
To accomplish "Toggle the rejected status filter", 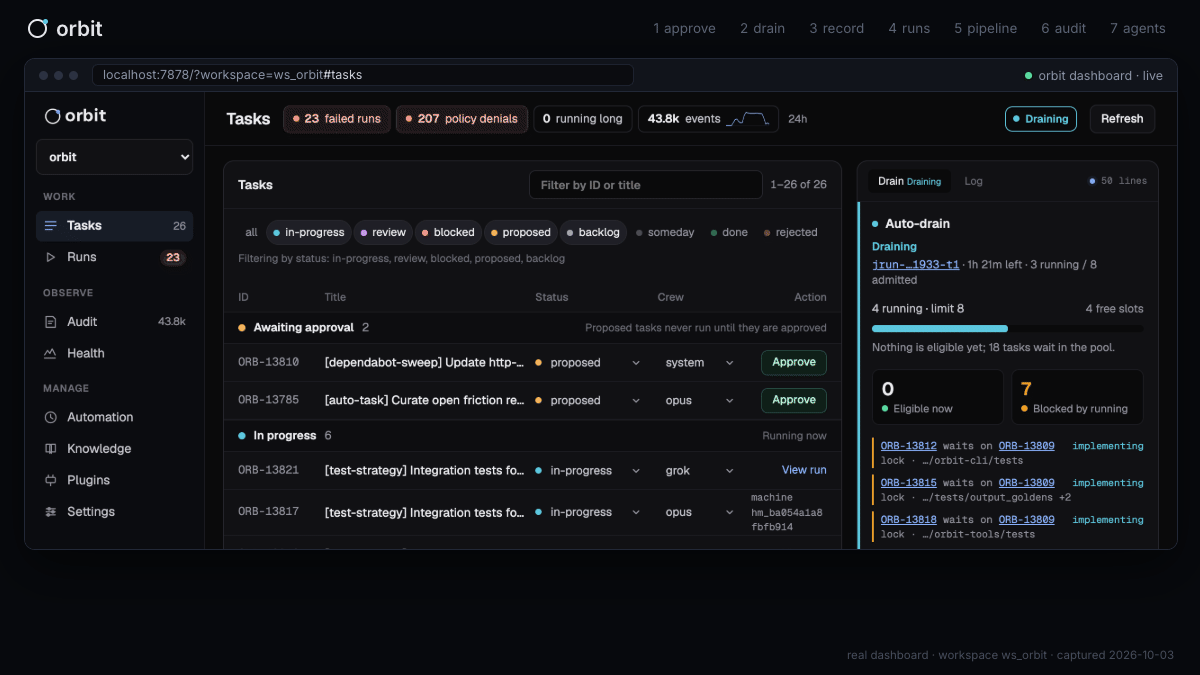I will point(790,232).
